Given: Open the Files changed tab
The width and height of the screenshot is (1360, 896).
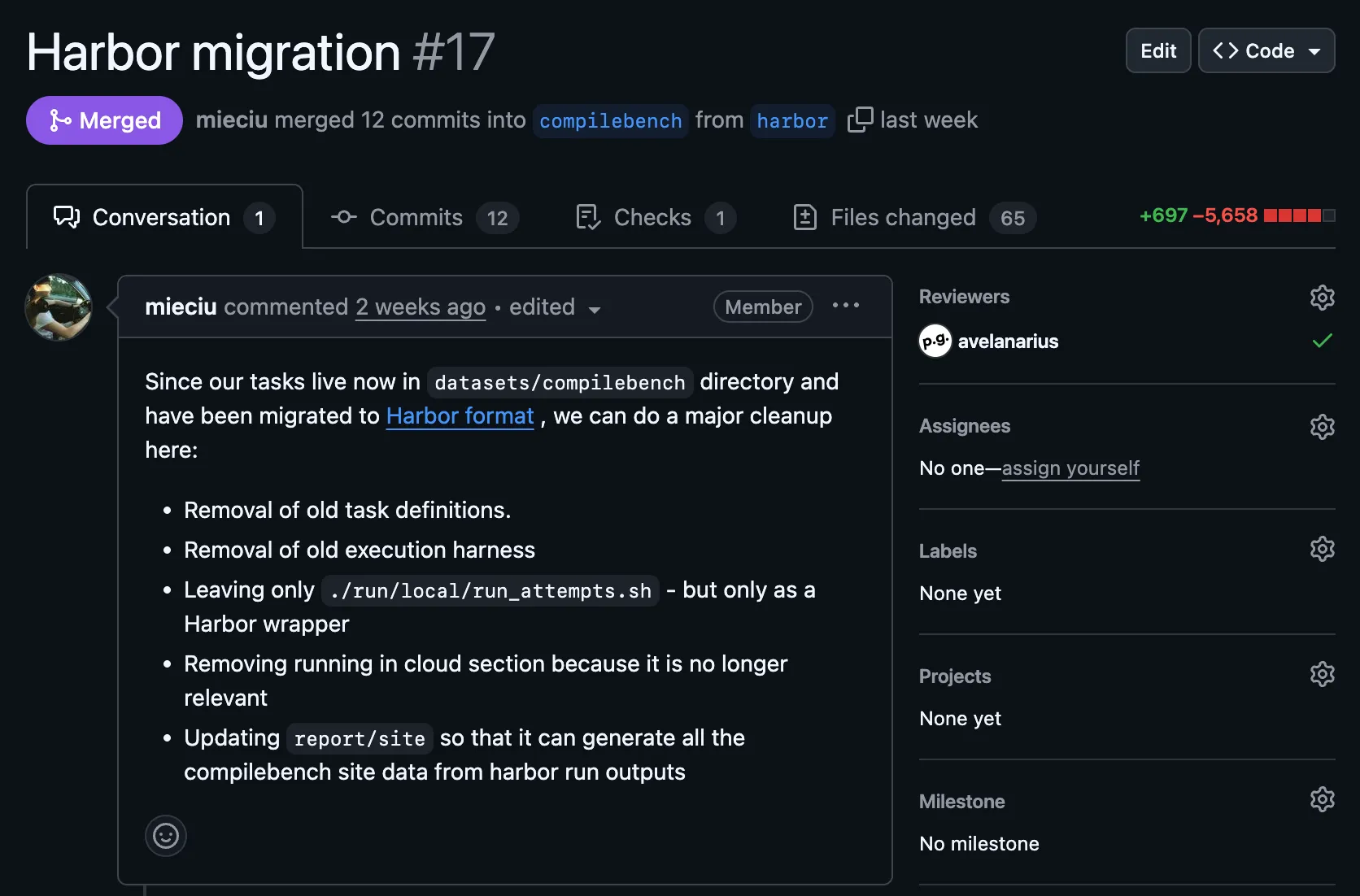Looking at the screenshot, I should coord(902,217).
